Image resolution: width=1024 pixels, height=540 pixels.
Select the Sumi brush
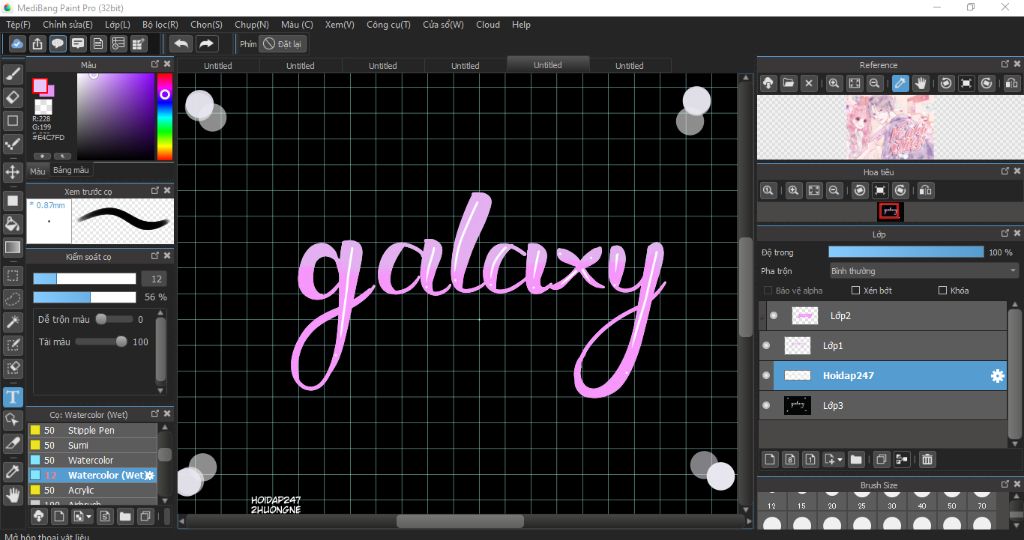91,445
